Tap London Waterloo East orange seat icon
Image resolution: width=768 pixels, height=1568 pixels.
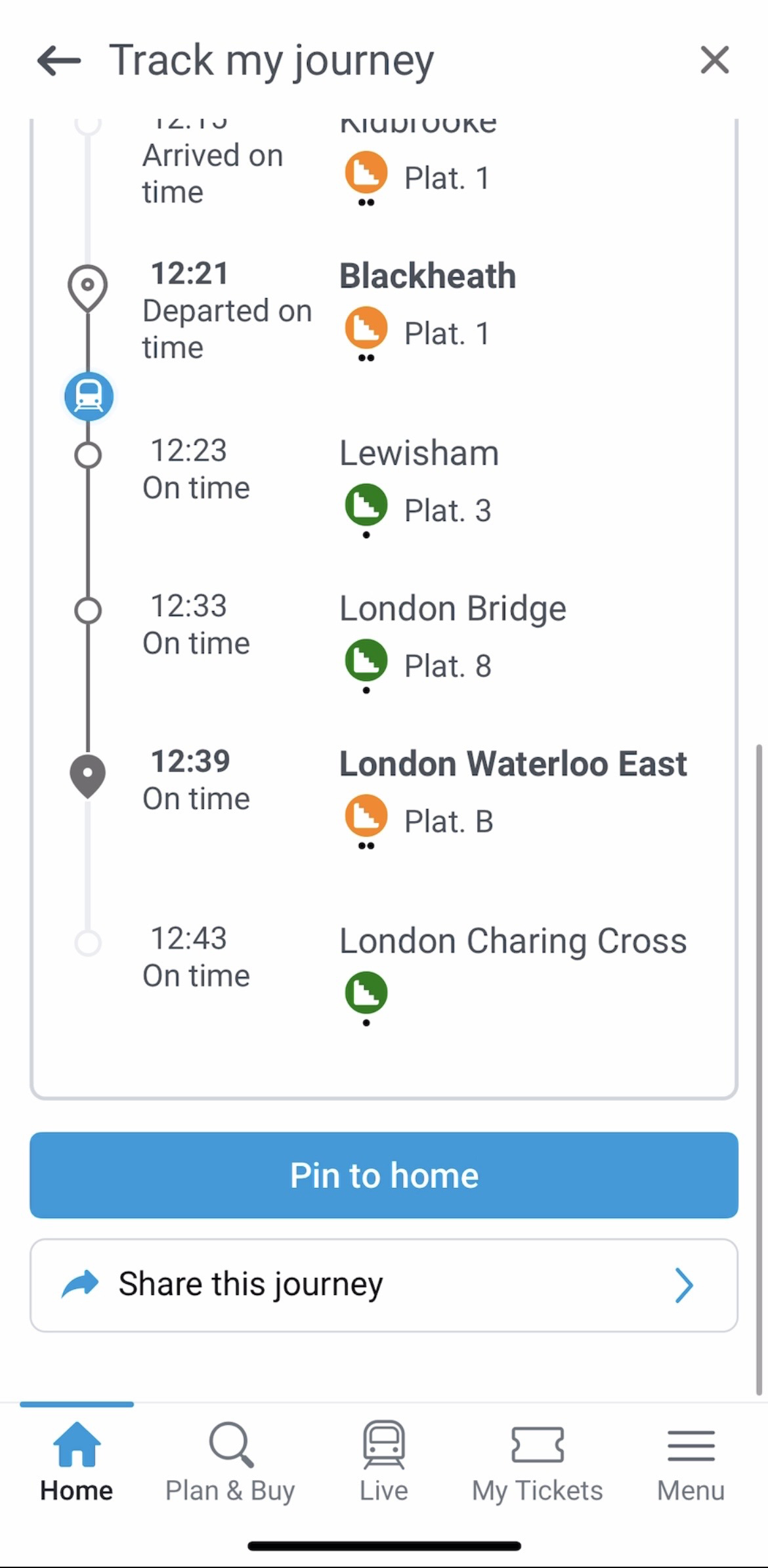(366, 816)
